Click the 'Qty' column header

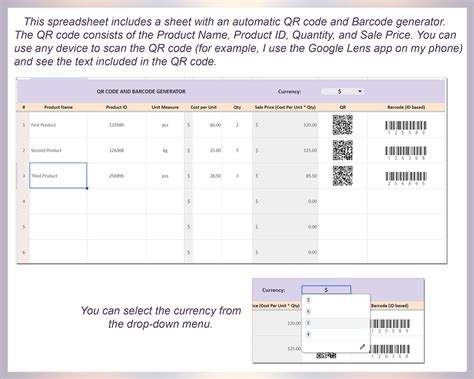point(237,107)
